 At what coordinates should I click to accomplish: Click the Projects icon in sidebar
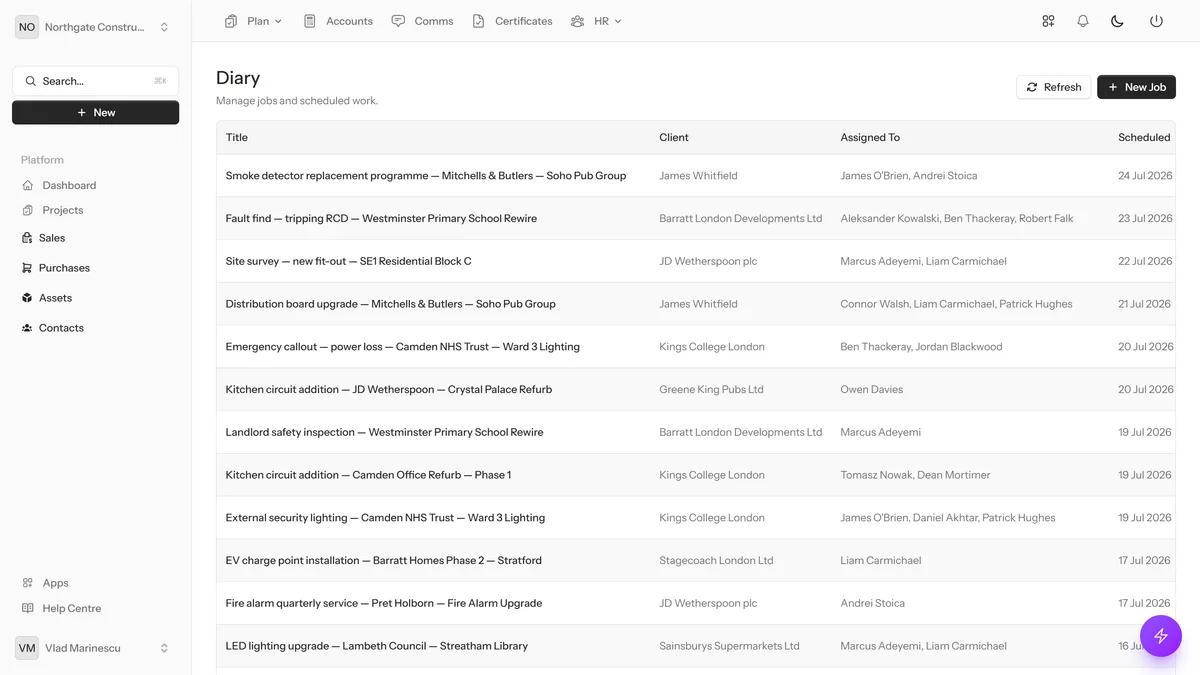[28, 210]
